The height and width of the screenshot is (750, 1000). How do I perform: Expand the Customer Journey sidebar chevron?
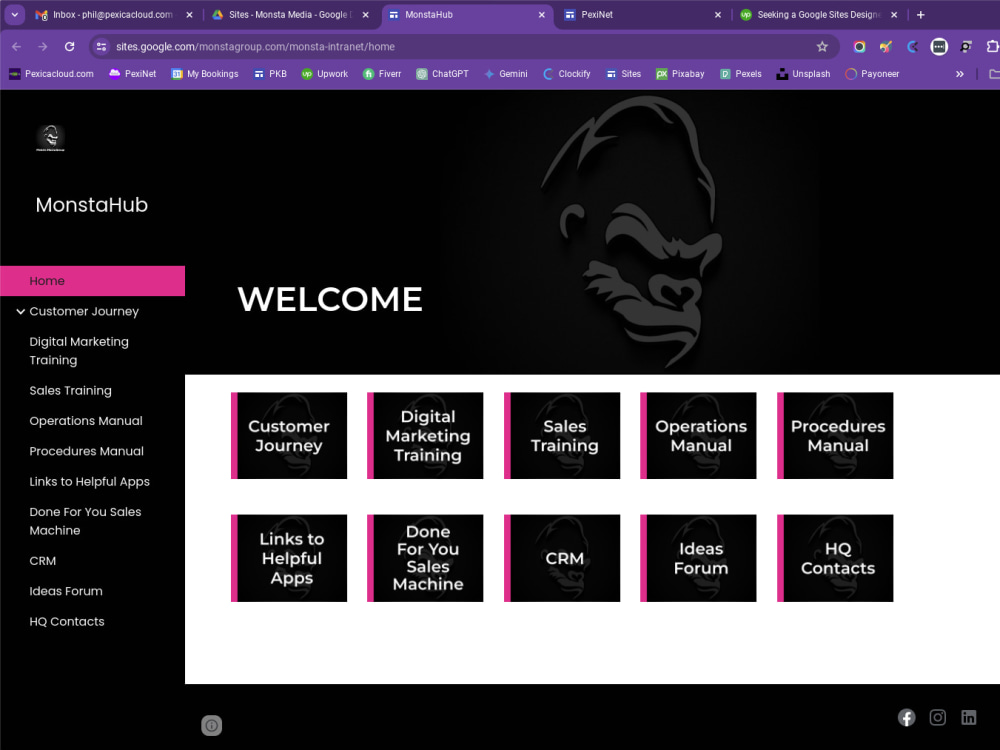point(20,311)
